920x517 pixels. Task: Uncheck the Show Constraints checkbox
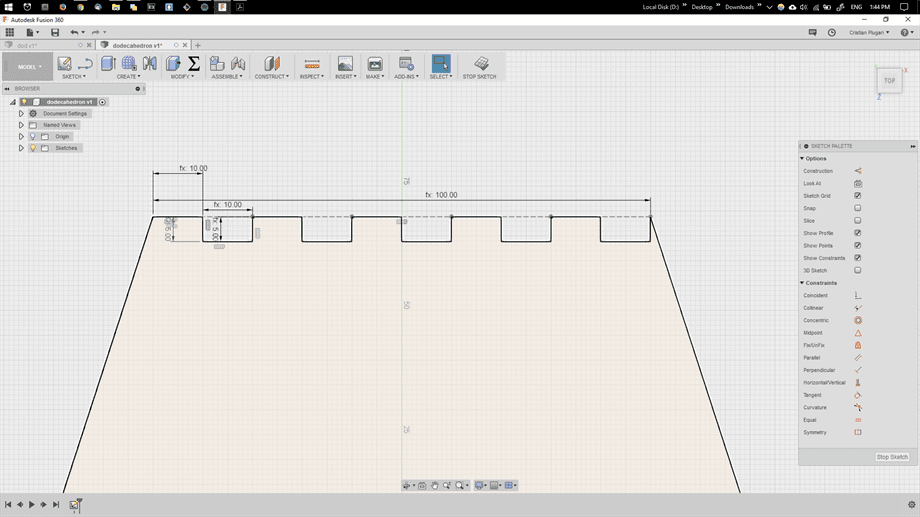(858, 258)
